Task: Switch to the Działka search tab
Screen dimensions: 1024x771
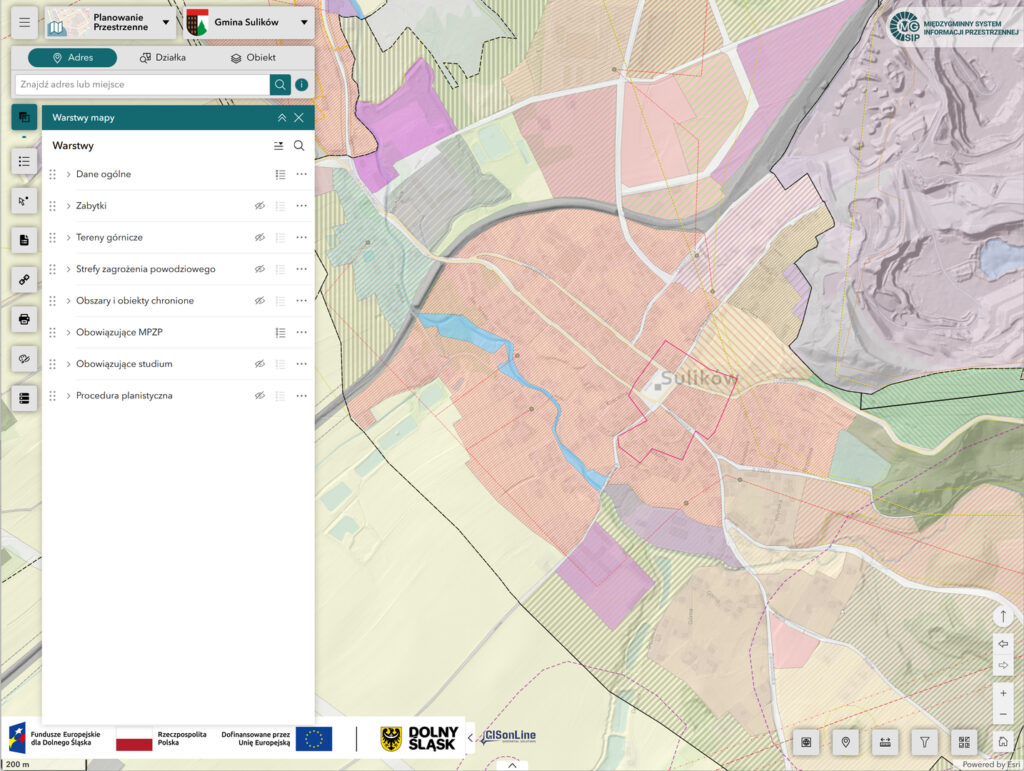Action: 163,58
